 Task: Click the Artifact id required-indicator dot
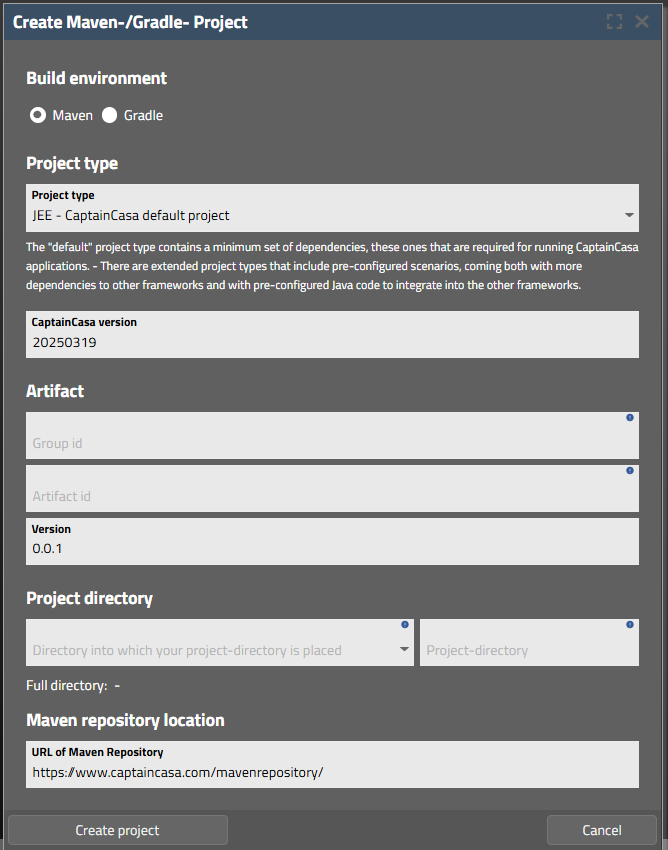(x=630, y=471)
